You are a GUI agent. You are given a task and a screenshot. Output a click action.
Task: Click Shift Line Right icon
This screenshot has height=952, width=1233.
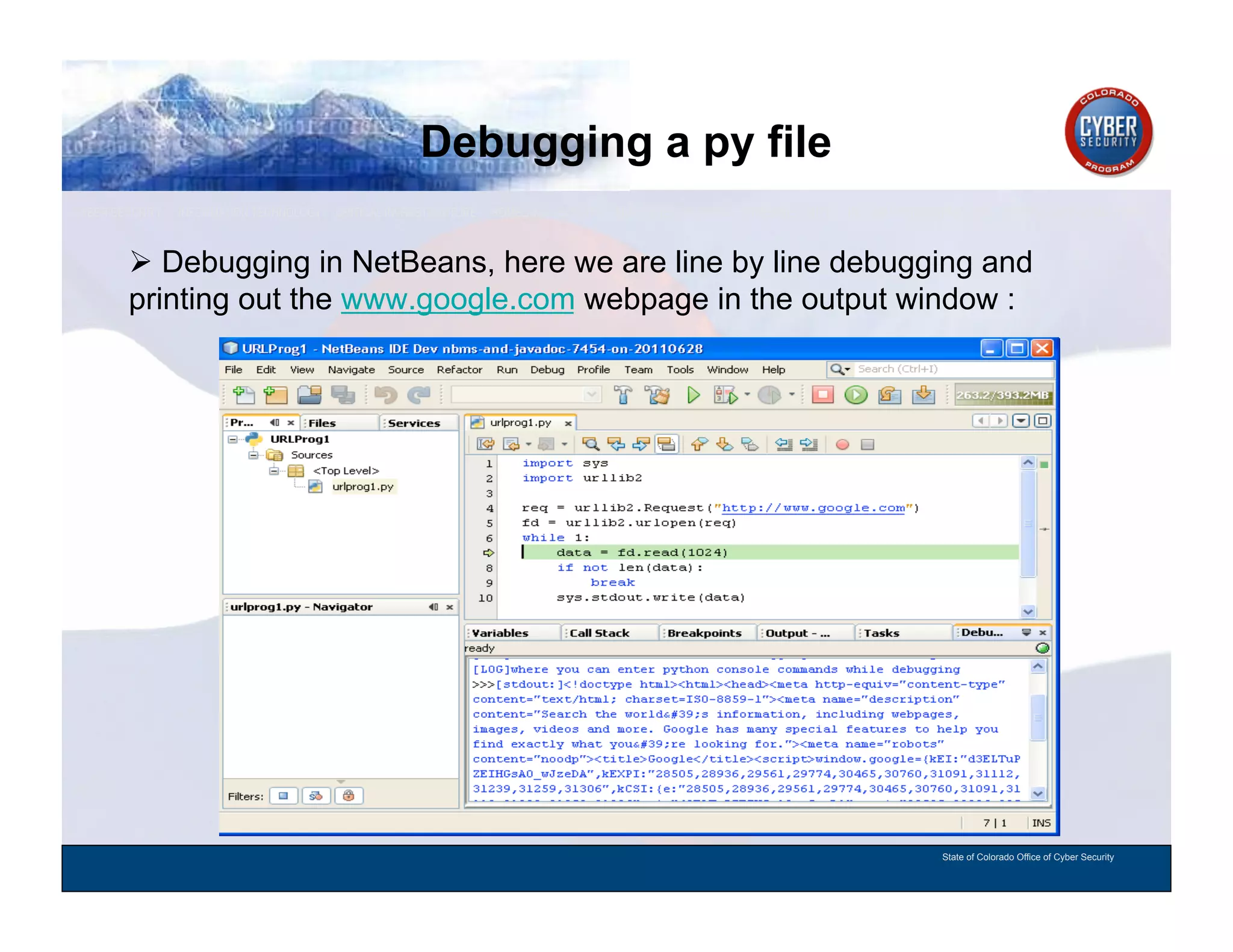(809, 444)
